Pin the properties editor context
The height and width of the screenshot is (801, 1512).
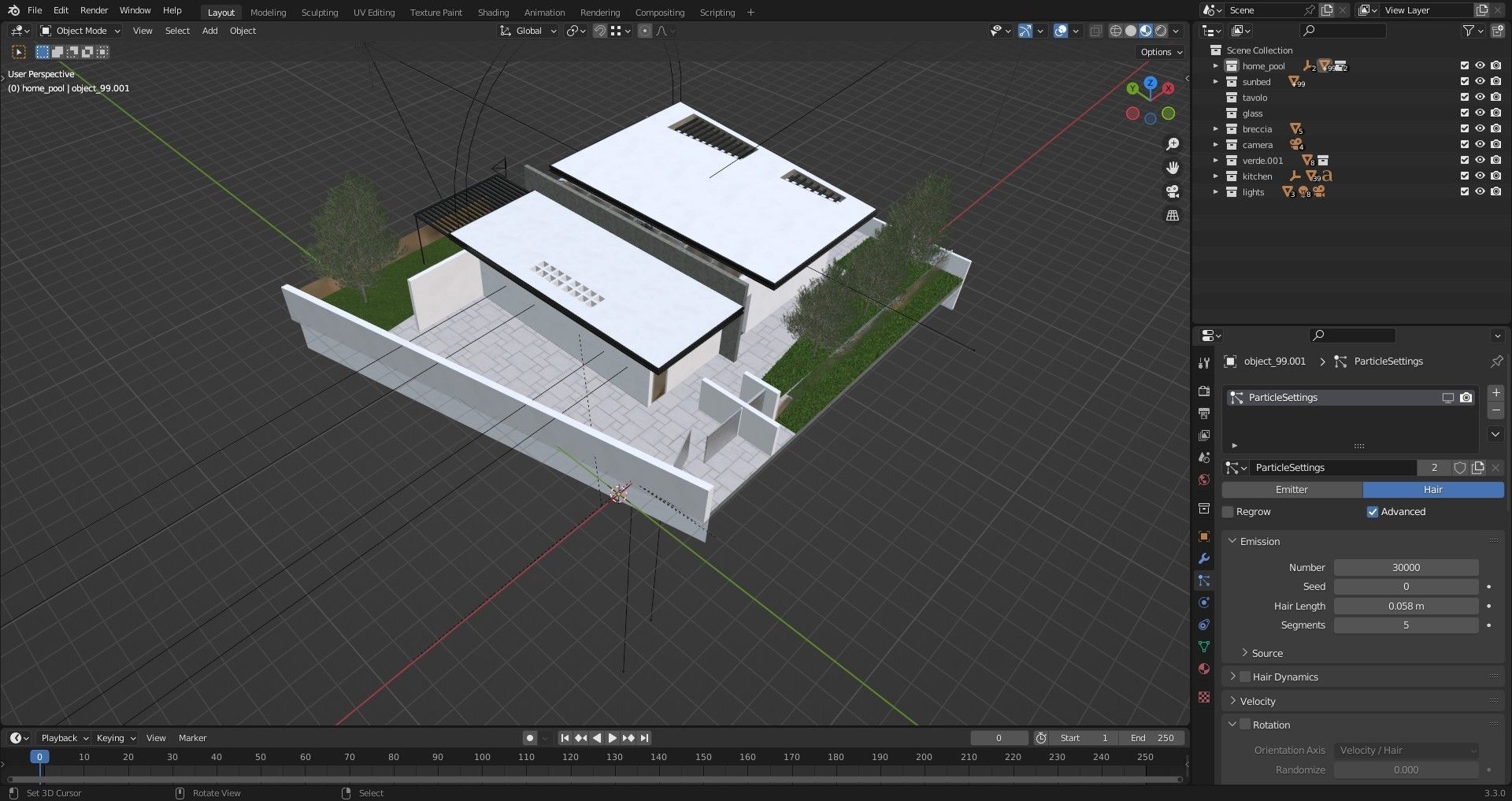[1496, 362]
